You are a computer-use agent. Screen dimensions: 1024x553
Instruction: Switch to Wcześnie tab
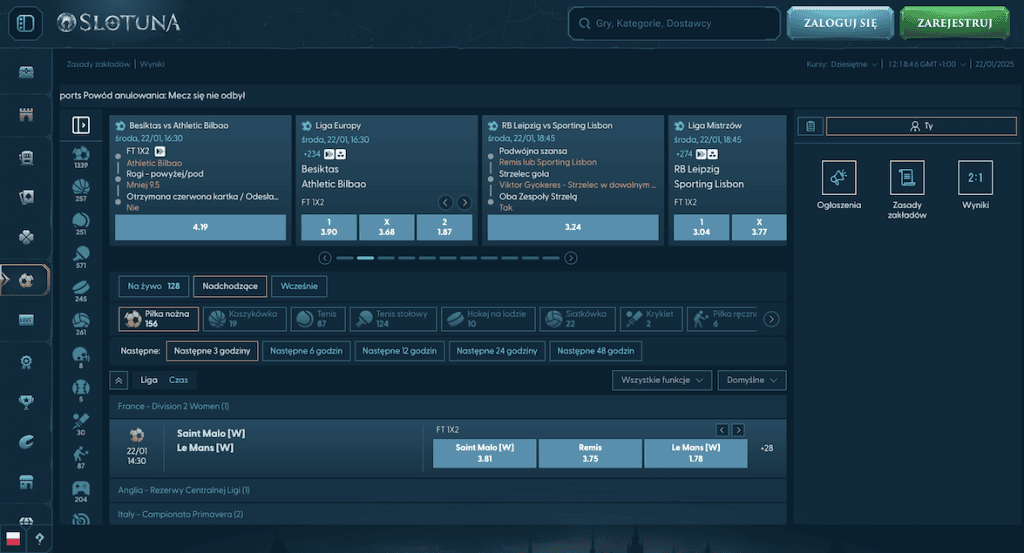point(299,286)
